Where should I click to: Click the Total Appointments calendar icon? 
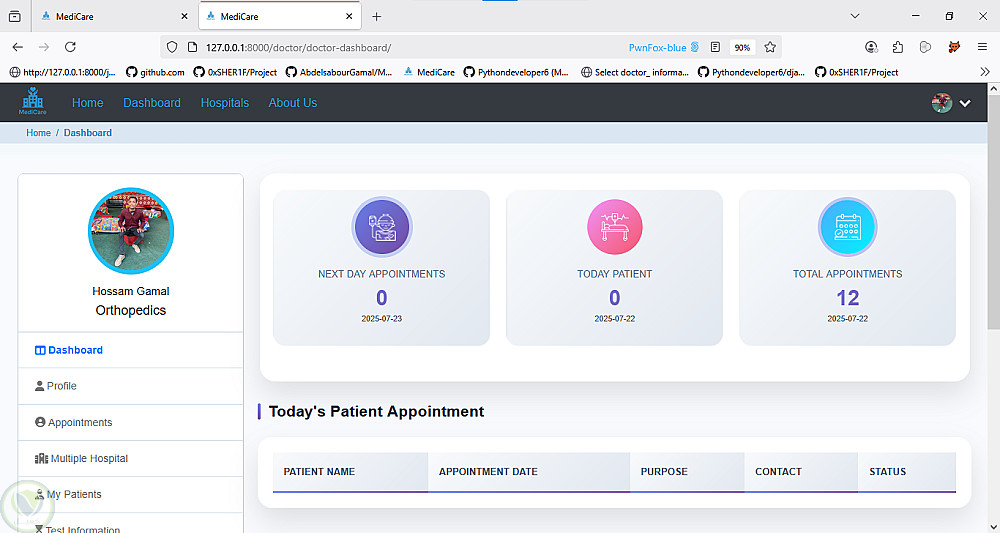(x=847, y=227)
